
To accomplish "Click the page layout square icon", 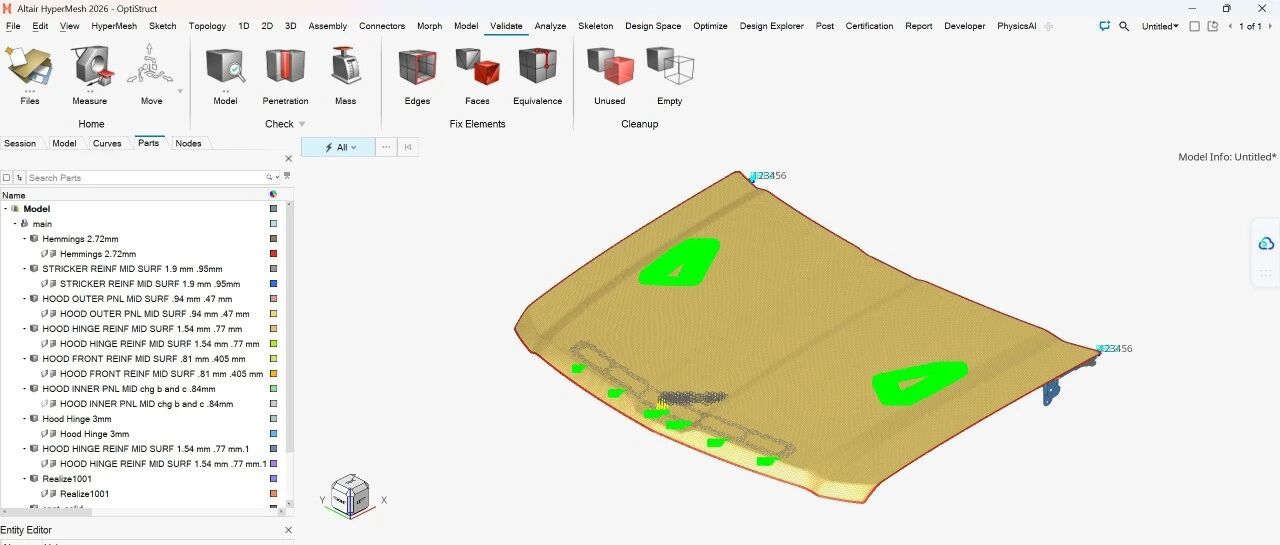I will [1195, 26].
